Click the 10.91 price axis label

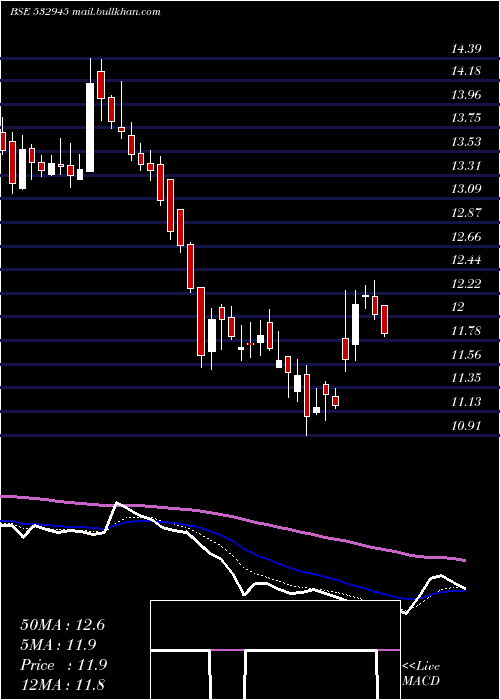tap(466, 426)
